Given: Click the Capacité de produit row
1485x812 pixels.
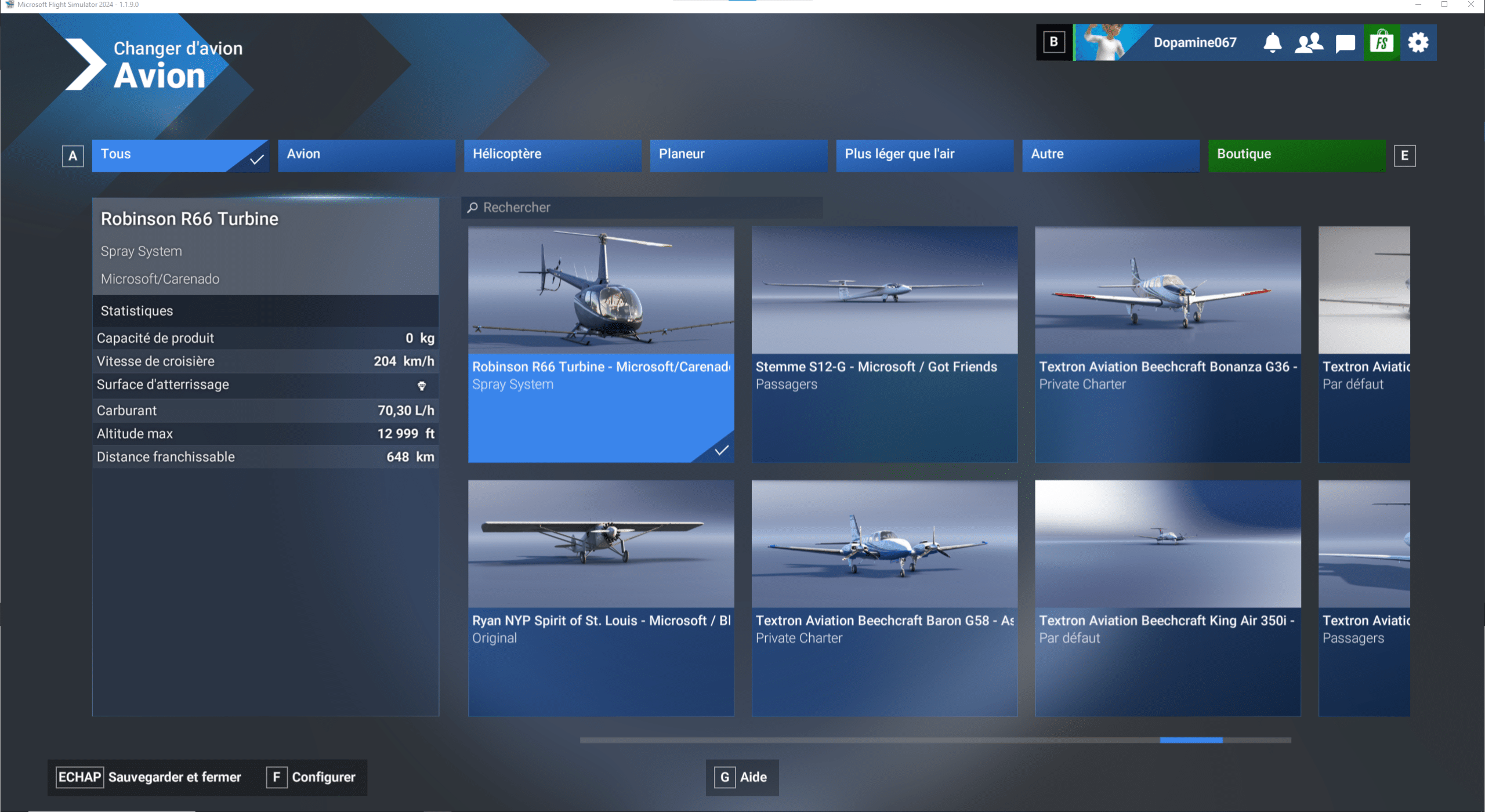Looking at the screenshot, I should [266, 338].
